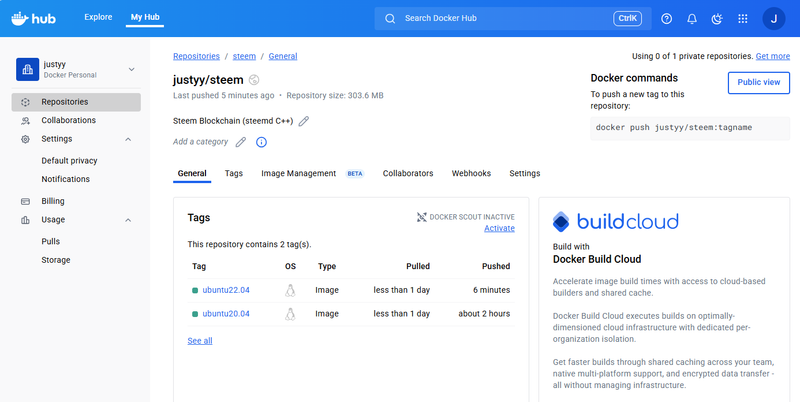Click the docker push command box
This screenshot has width=800, height=402.
[690, 128]
